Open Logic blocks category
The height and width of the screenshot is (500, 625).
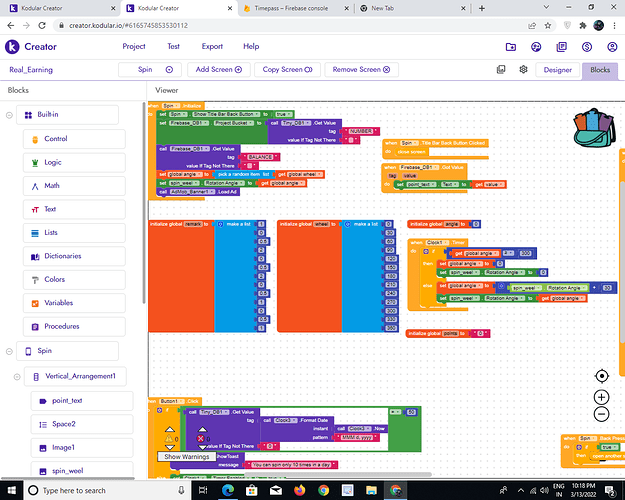point(74,162)
